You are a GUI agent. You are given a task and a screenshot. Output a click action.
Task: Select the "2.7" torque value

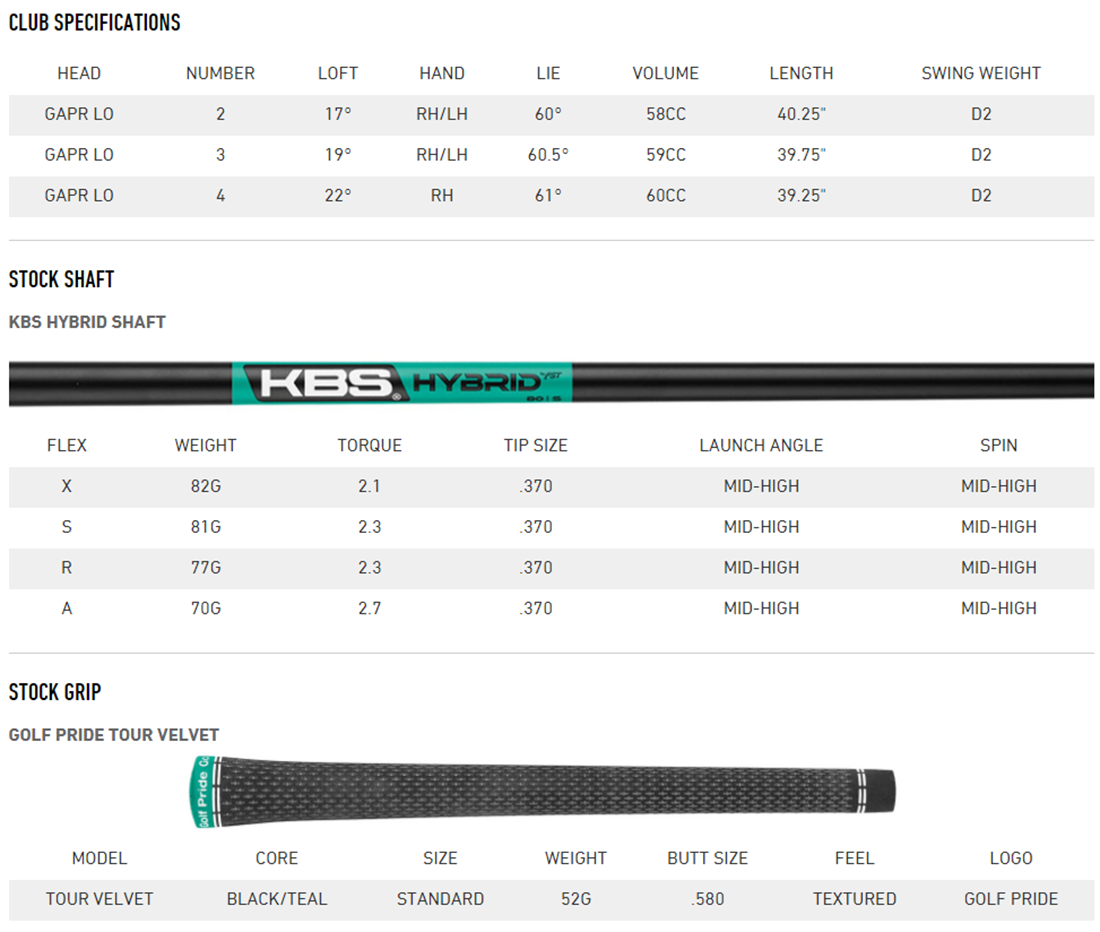pos(370,609)
